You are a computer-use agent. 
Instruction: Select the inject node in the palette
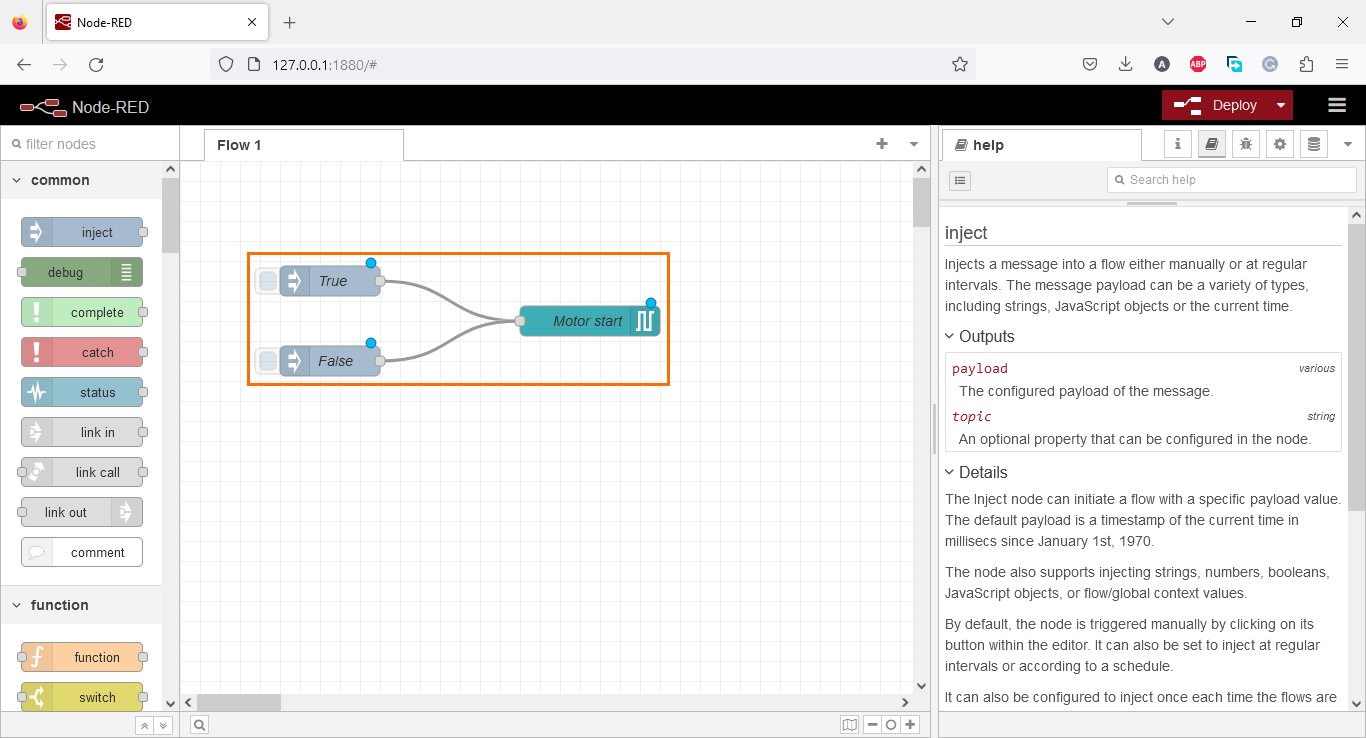(83, 231)
